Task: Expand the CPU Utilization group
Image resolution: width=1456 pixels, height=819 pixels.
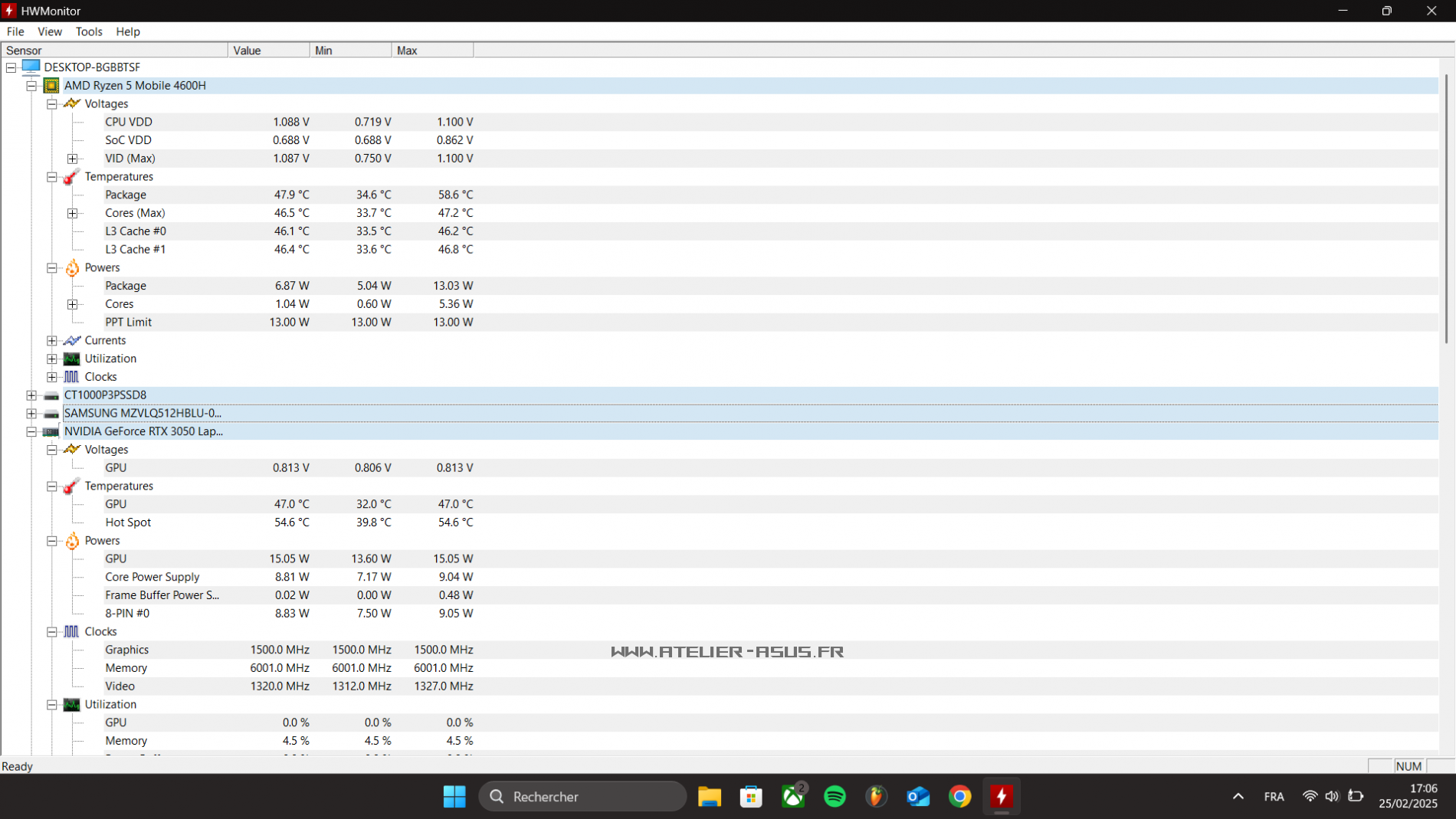Action: pyautogui.click(x=52, y=359)
